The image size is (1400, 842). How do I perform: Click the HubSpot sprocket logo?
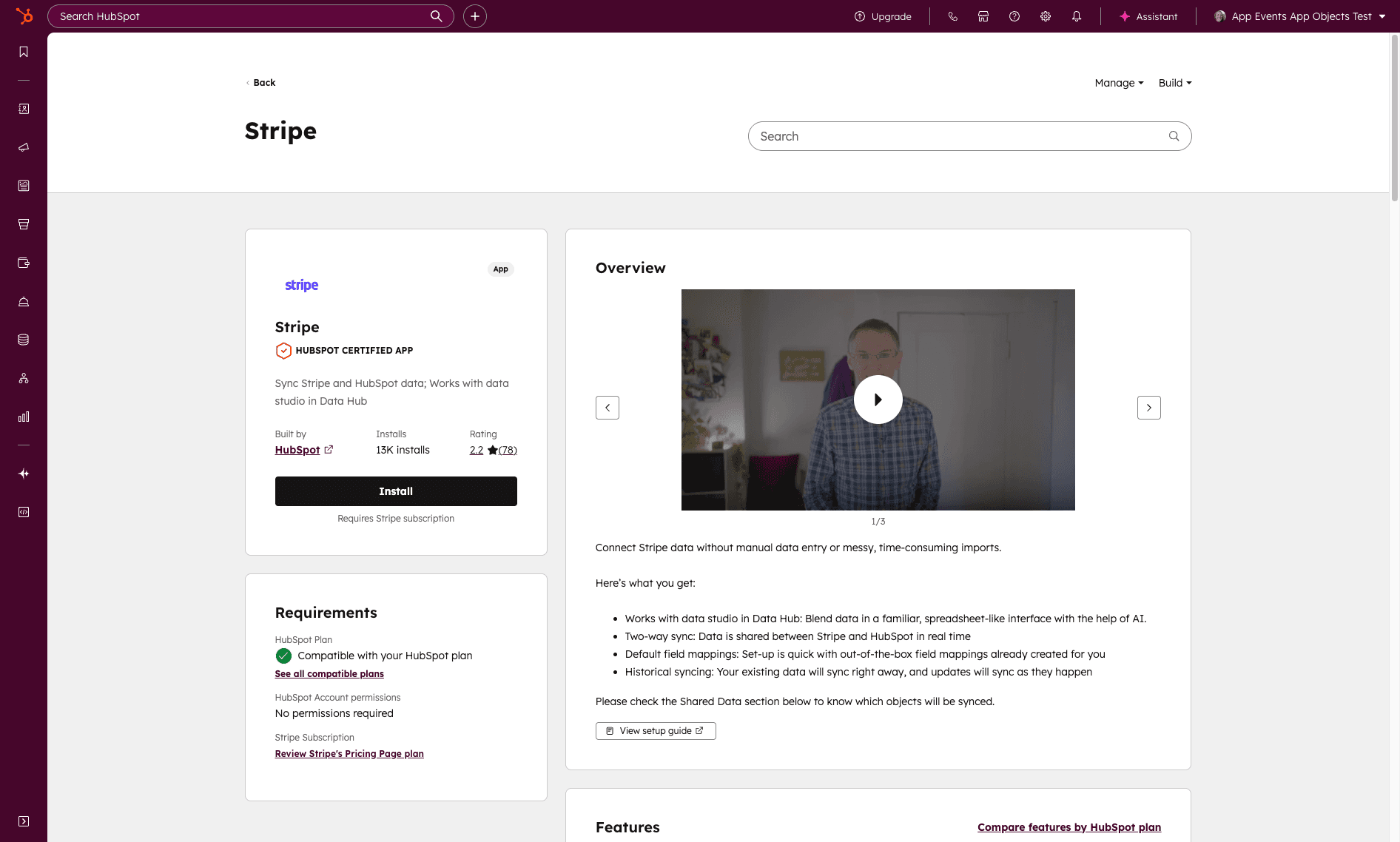pyautogui.click(x=24, y=16)
